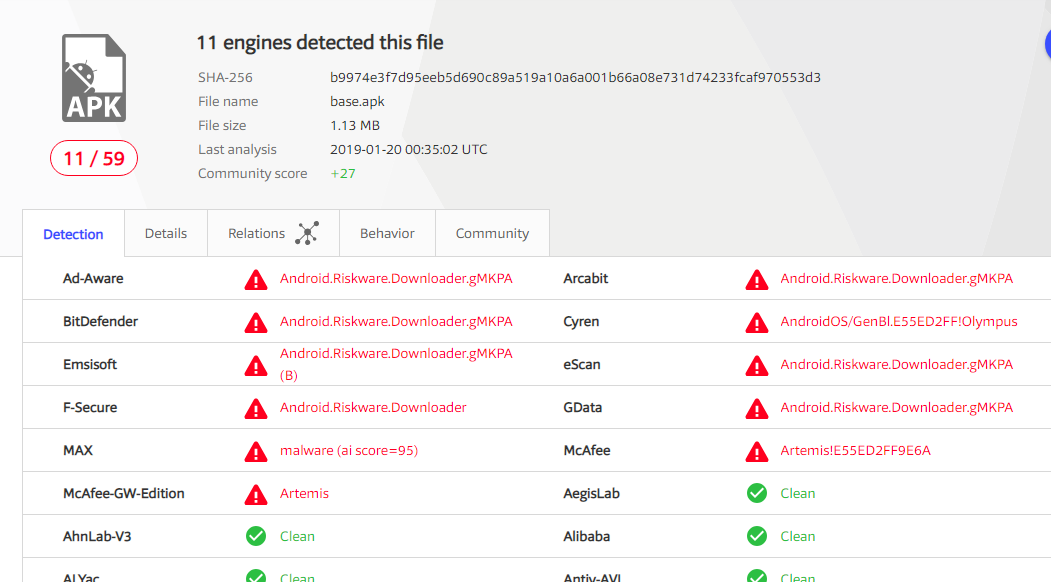The height and width of the screenshot is (582, 1051).
Task: Click the Arcabit warning triangle icon
Action: [x=757, y=279]
